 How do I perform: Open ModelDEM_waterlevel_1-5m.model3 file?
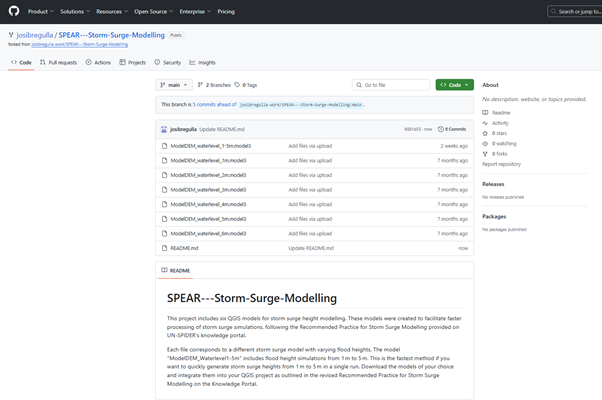(x=211, y=146)
